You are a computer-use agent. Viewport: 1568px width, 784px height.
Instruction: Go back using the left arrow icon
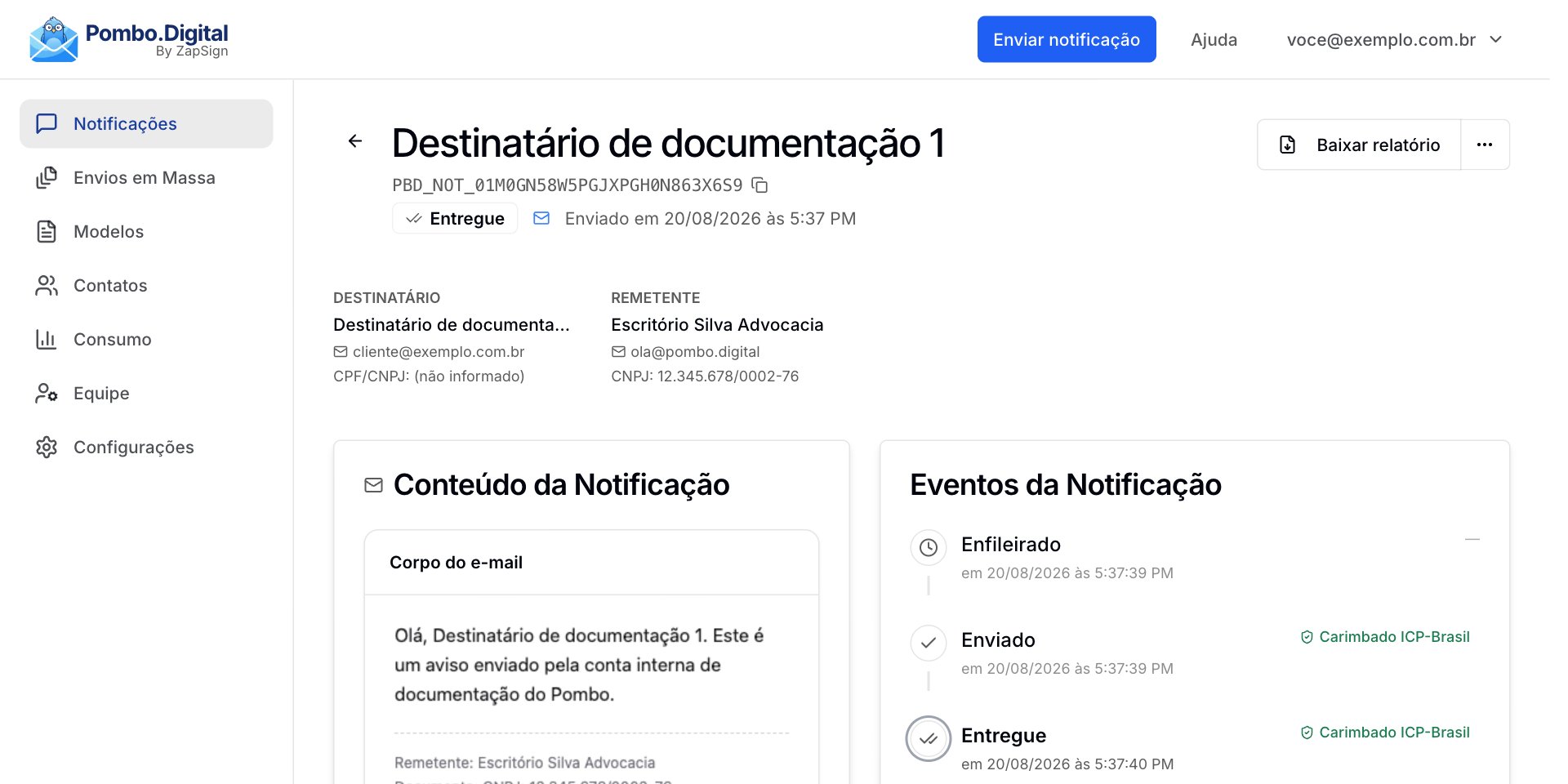pyautogui.click(x=355, y=141)
